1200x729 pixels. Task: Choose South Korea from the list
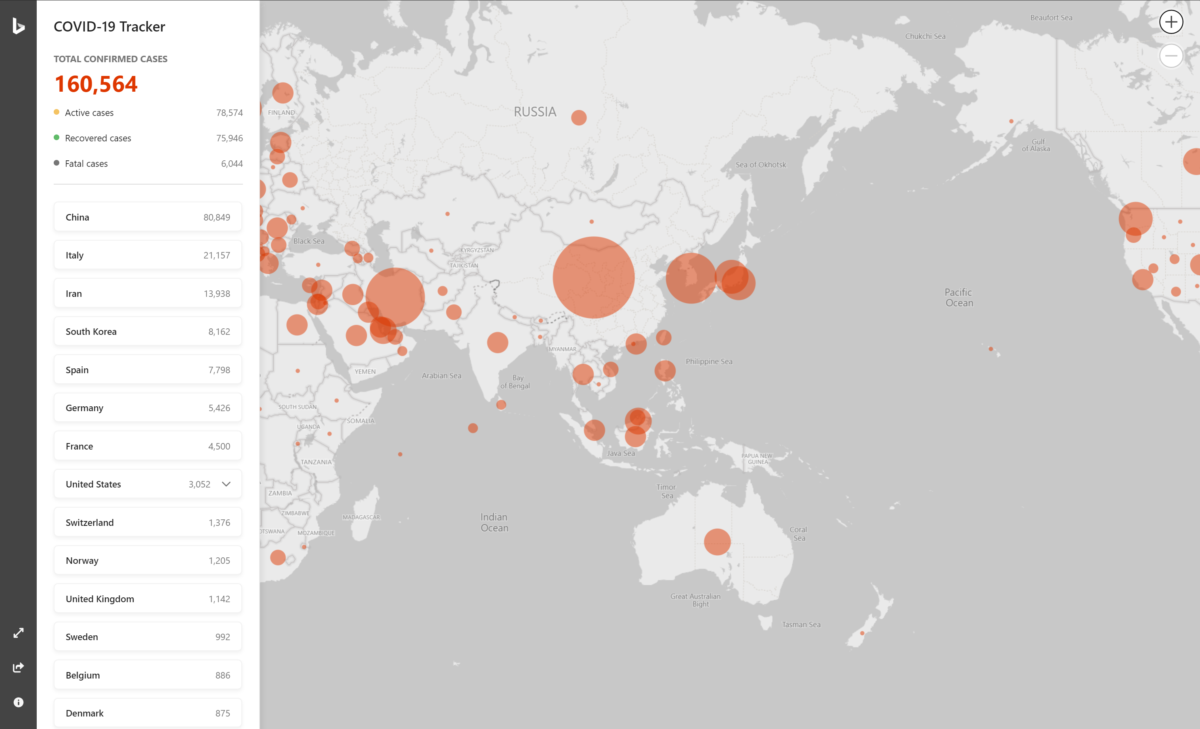tap(148, 332)
